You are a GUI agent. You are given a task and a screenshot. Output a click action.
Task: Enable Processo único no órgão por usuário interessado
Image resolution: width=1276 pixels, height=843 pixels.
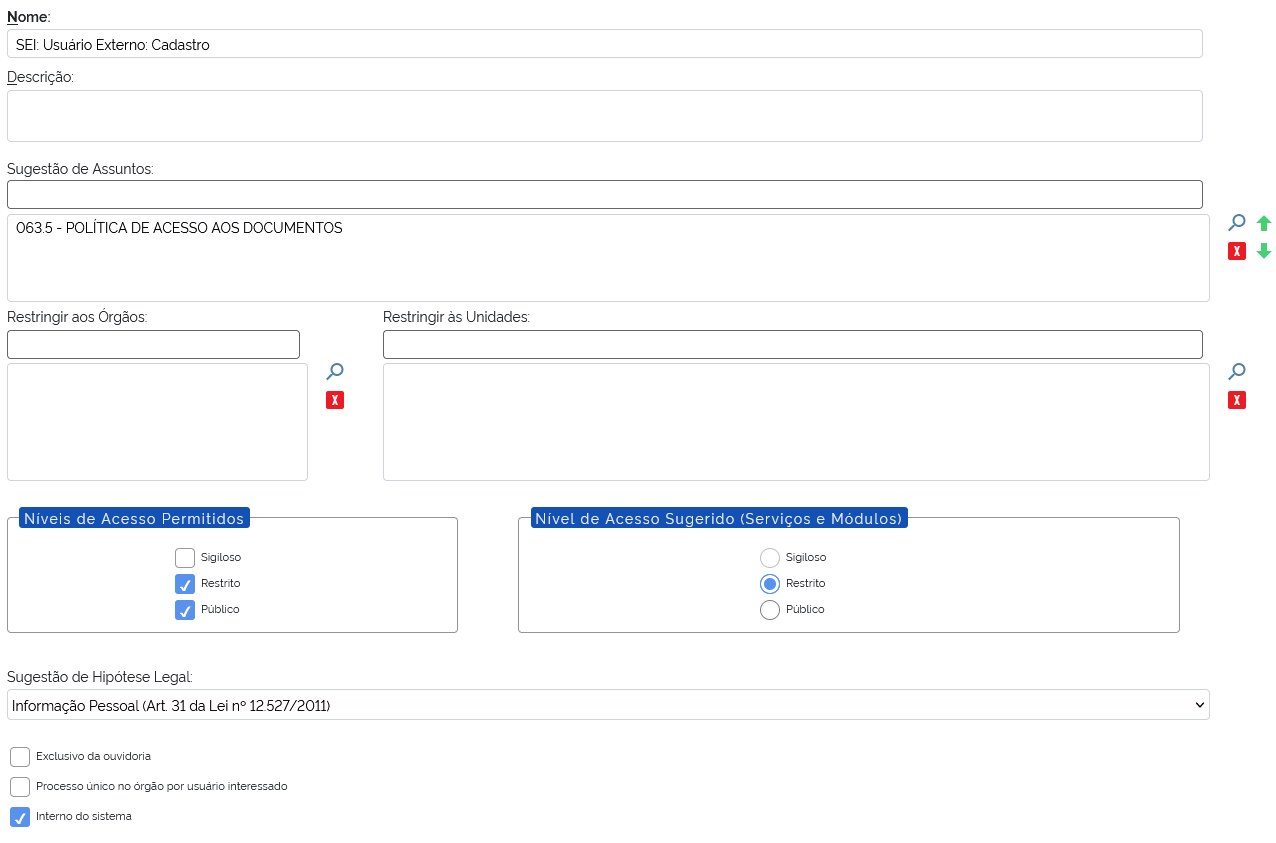click(x=19, y=786)
